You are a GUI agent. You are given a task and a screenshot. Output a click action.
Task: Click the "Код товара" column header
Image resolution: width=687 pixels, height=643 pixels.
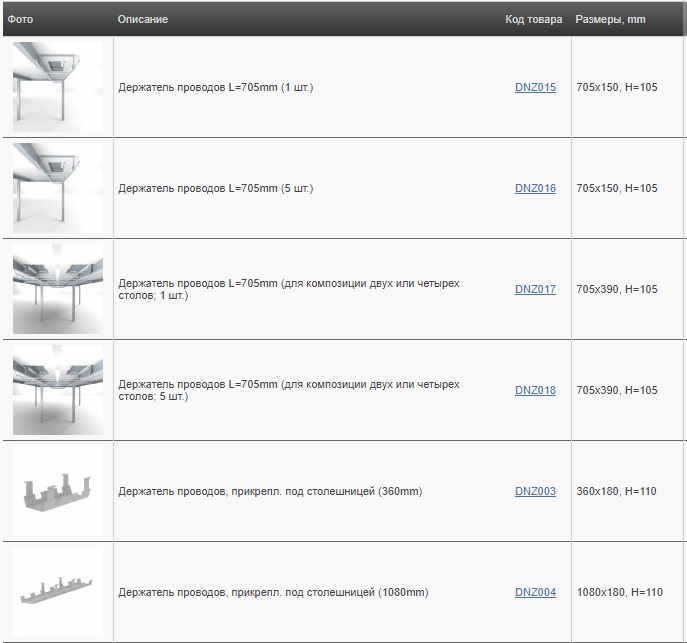pyautogui.click(x=534, y=20)
